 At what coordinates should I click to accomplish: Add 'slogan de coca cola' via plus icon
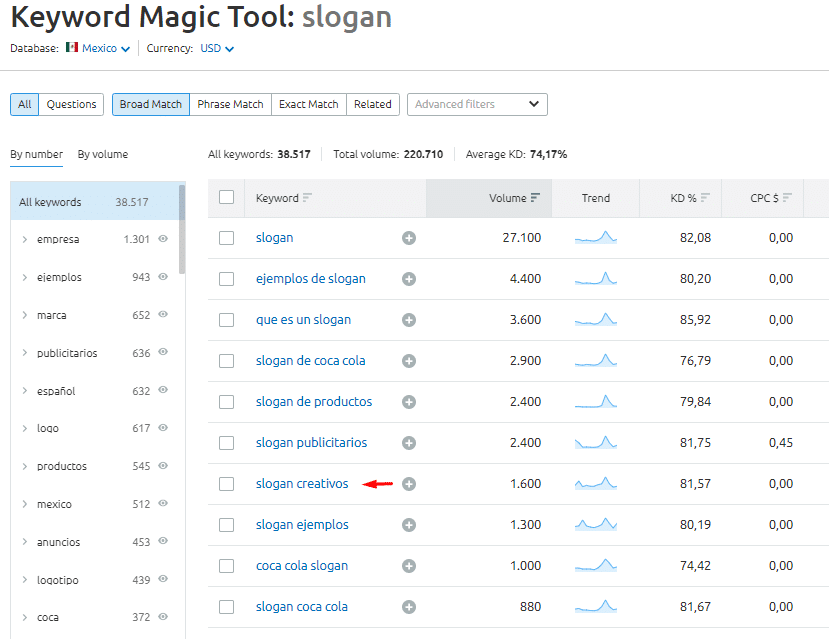409,361
